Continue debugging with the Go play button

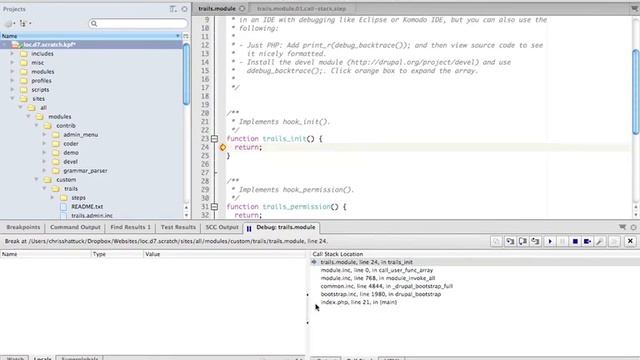point(550,241)
